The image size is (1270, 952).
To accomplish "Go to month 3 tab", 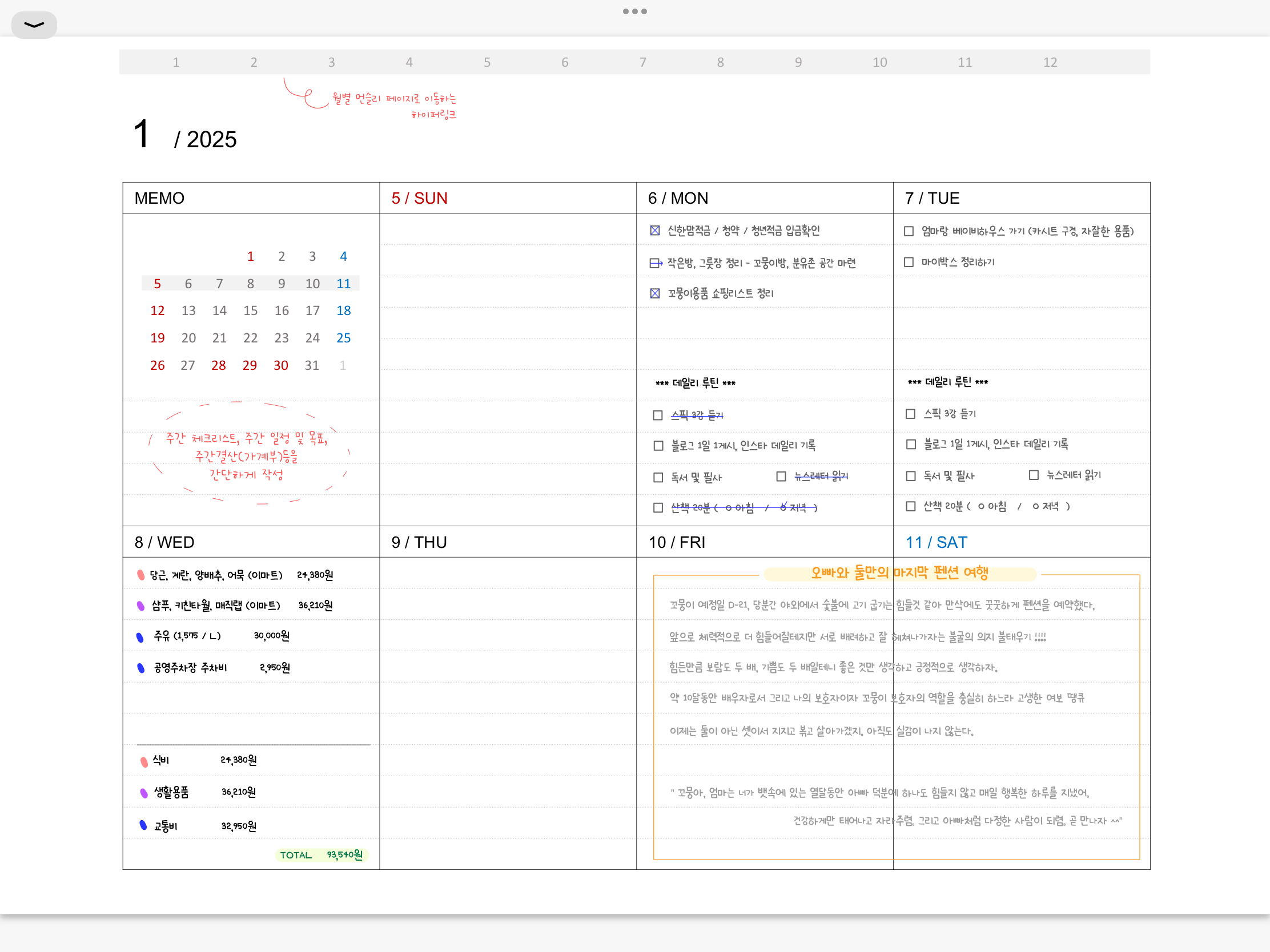I will [x=331, y=62].
